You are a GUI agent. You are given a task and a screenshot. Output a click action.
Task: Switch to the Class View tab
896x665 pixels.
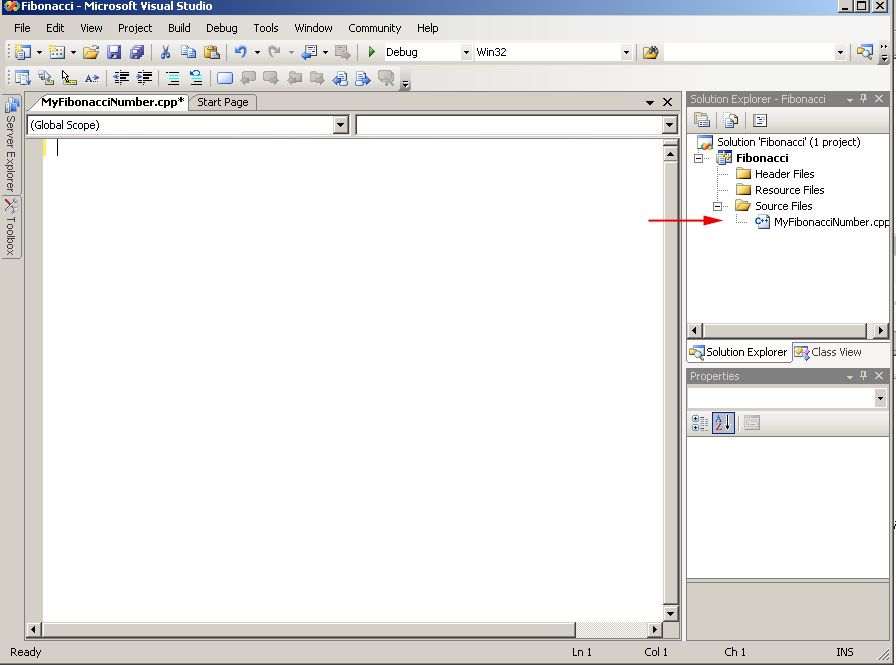pos(828,352)
